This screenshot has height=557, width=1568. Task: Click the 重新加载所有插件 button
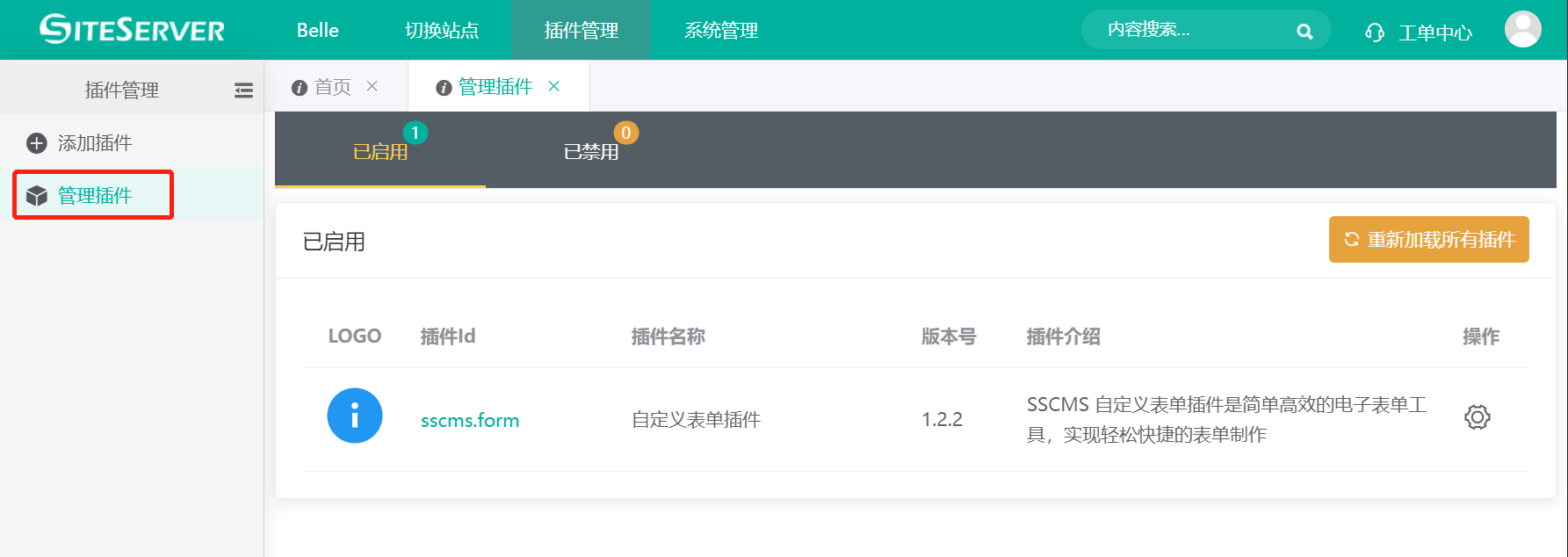[1428, 240]
